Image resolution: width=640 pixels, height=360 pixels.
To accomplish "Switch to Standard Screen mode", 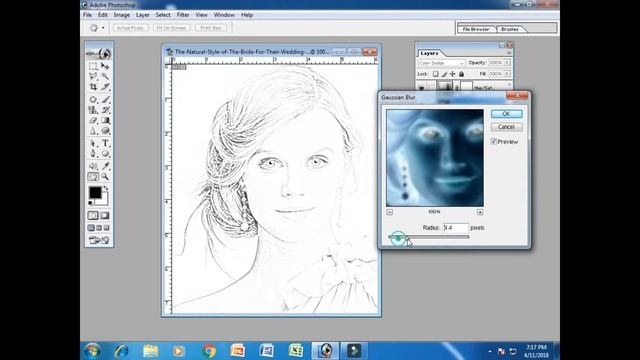I will pos(91,228).
